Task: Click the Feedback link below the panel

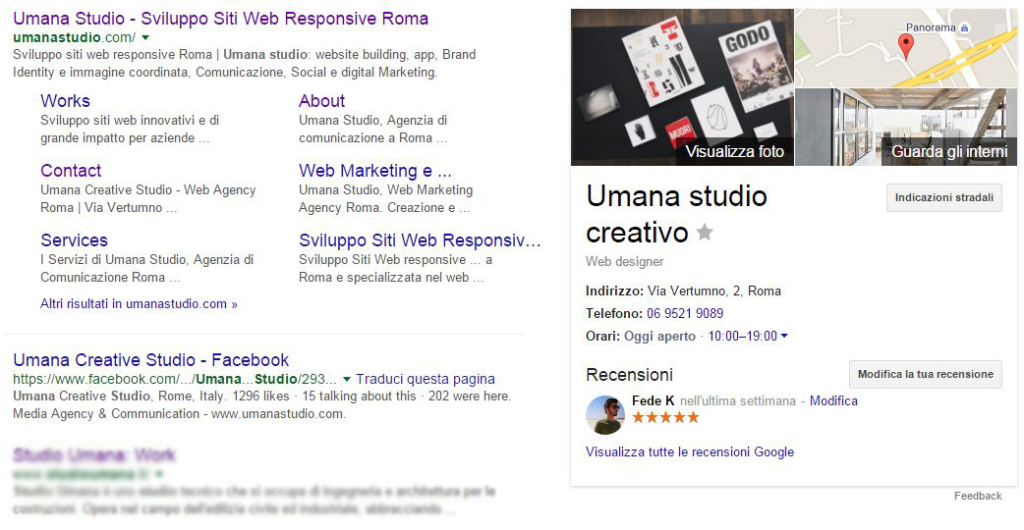Action: [978, 496]
